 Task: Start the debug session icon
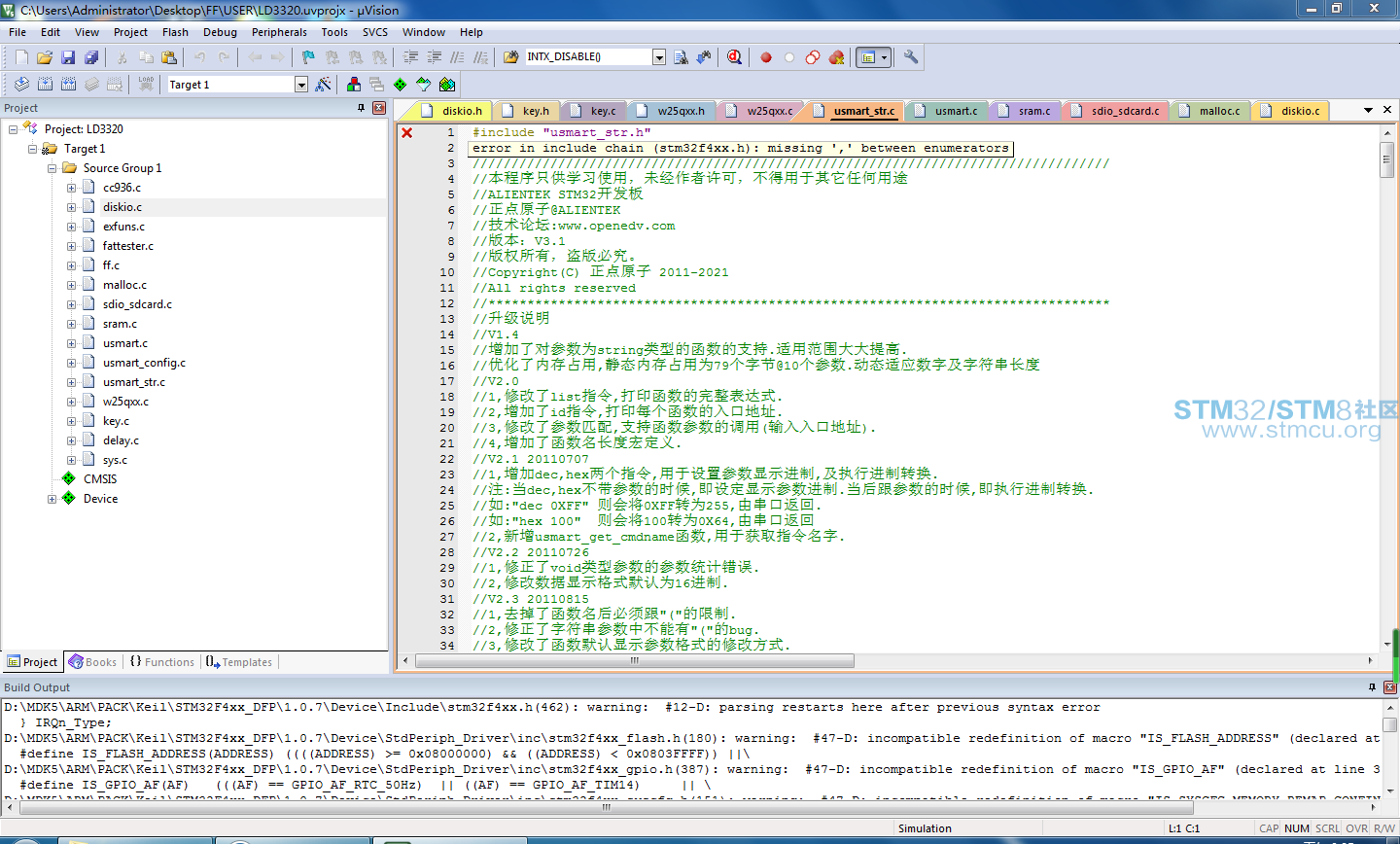point(734,57)
